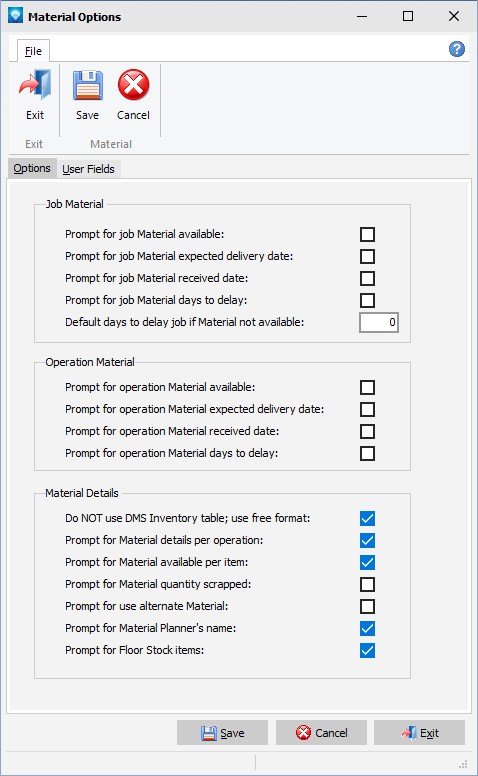
Task: Click the bottom Cancel button
Action: pyautogui.click(x=321, y=732)
